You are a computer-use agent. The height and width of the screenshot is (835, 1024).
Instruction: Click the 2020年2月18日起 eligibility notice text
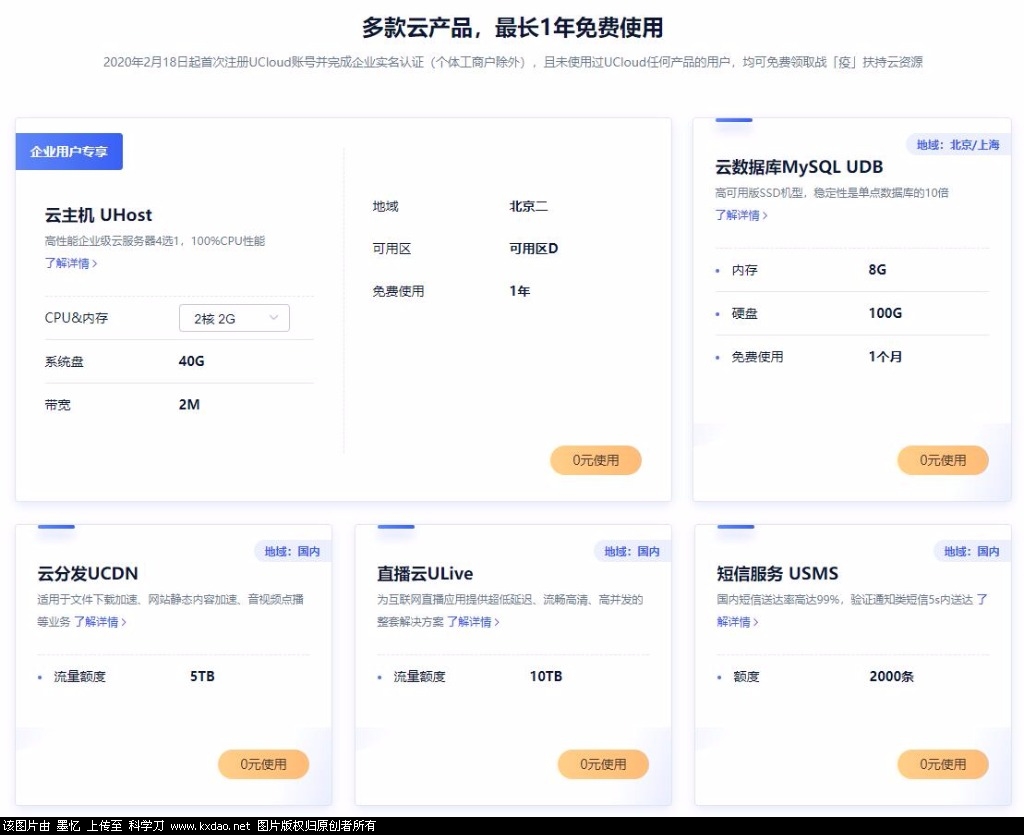[513, 62]
